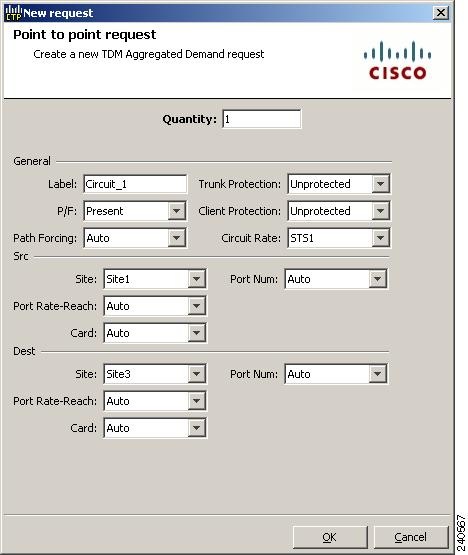Click the Label field containing Circuit_1
The width and height of the screenshot is (468, 555).
click(x=135, y=184)
